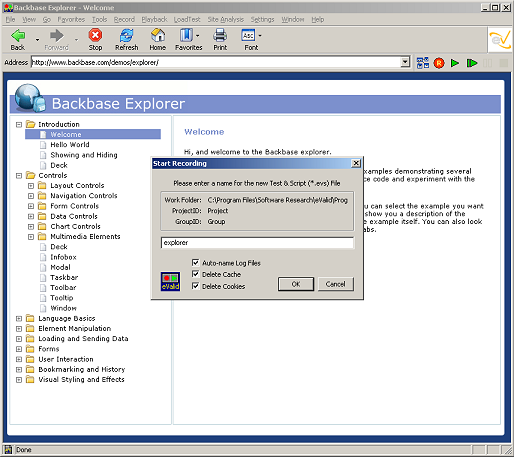This screenshot has height=457, width=514.
Task: Click the Refresh toolbar icon
Action: [x=127, y=35]
